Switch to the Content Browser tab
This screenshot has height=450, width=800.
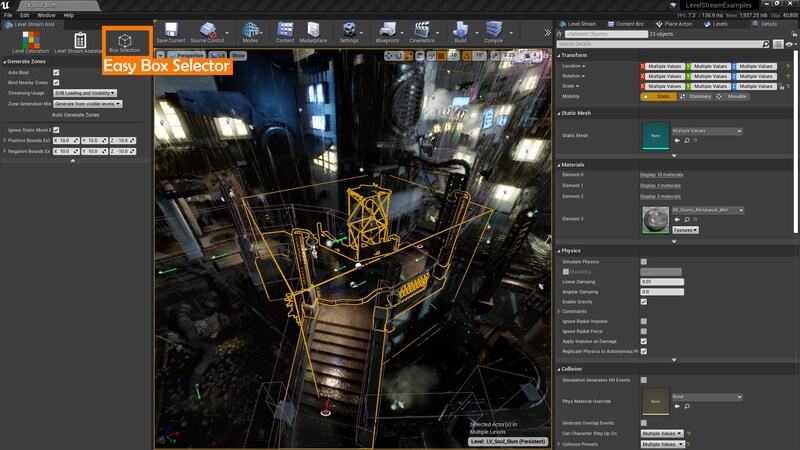pyautogui.click(x=626, y=24)
